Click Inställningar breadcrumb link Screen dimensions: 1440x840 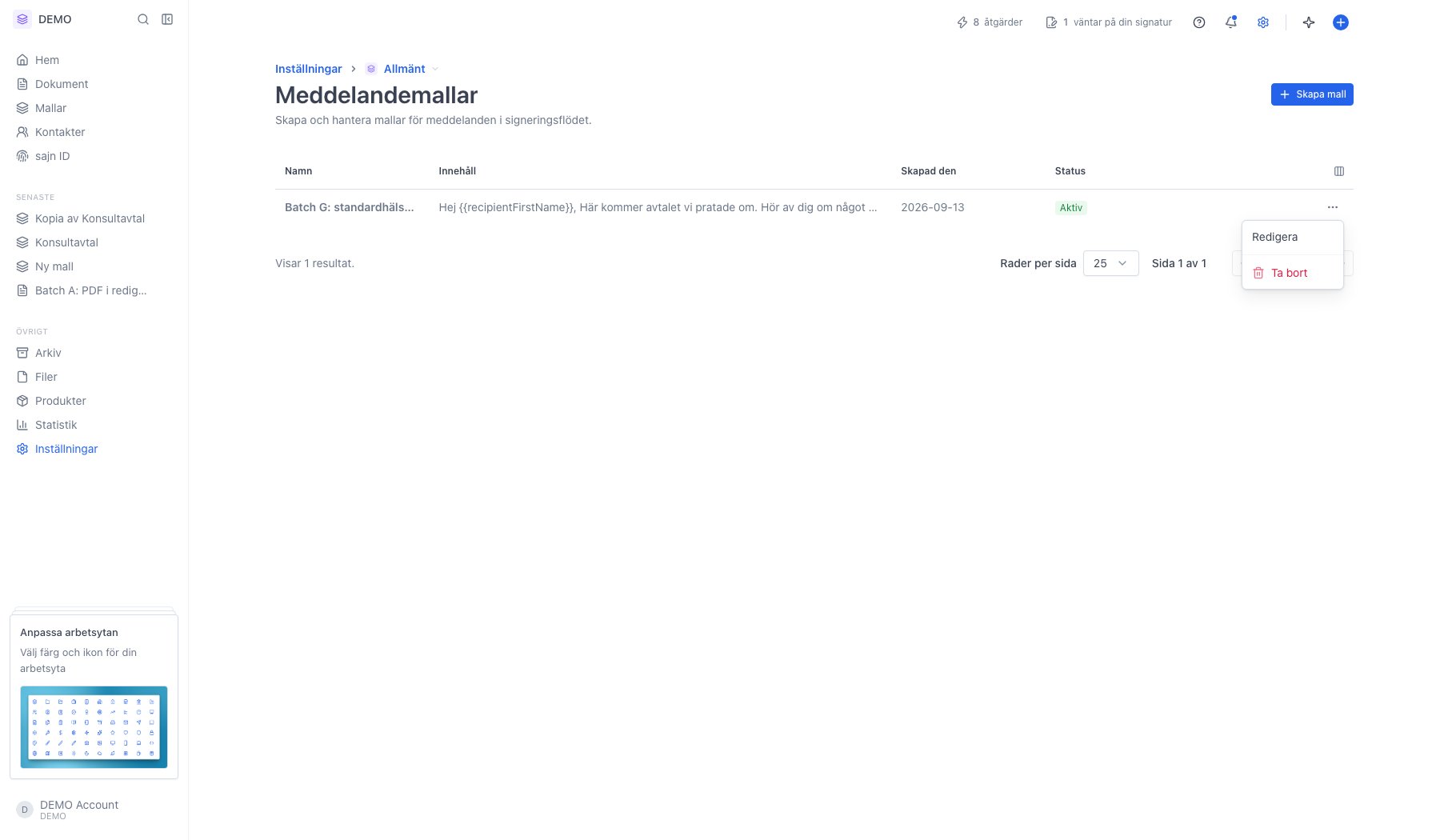[308, 69]
